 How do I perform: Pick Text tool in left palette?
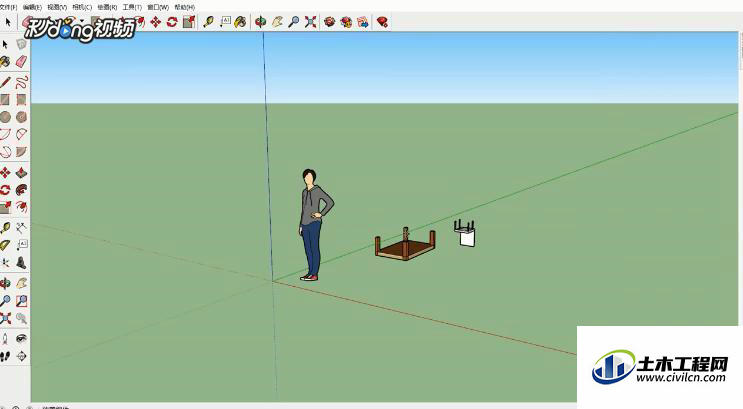[x=21, y=245]
